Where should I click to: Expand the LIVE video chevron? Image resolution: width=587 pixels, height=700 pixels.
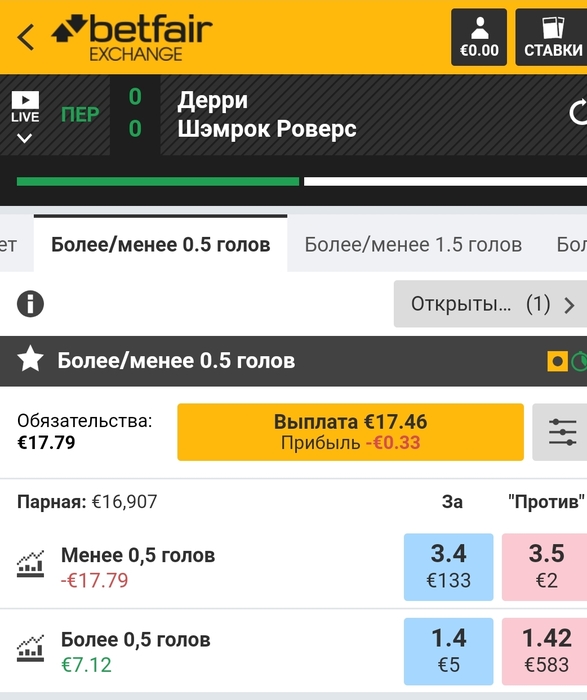pos(24,138)
